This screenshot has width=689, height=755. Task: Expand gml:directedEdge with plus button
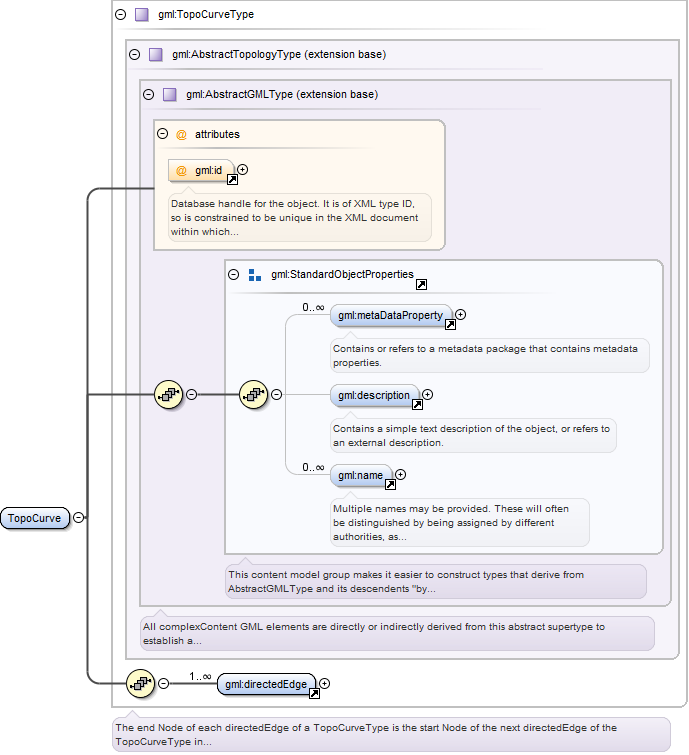(325, 683)
